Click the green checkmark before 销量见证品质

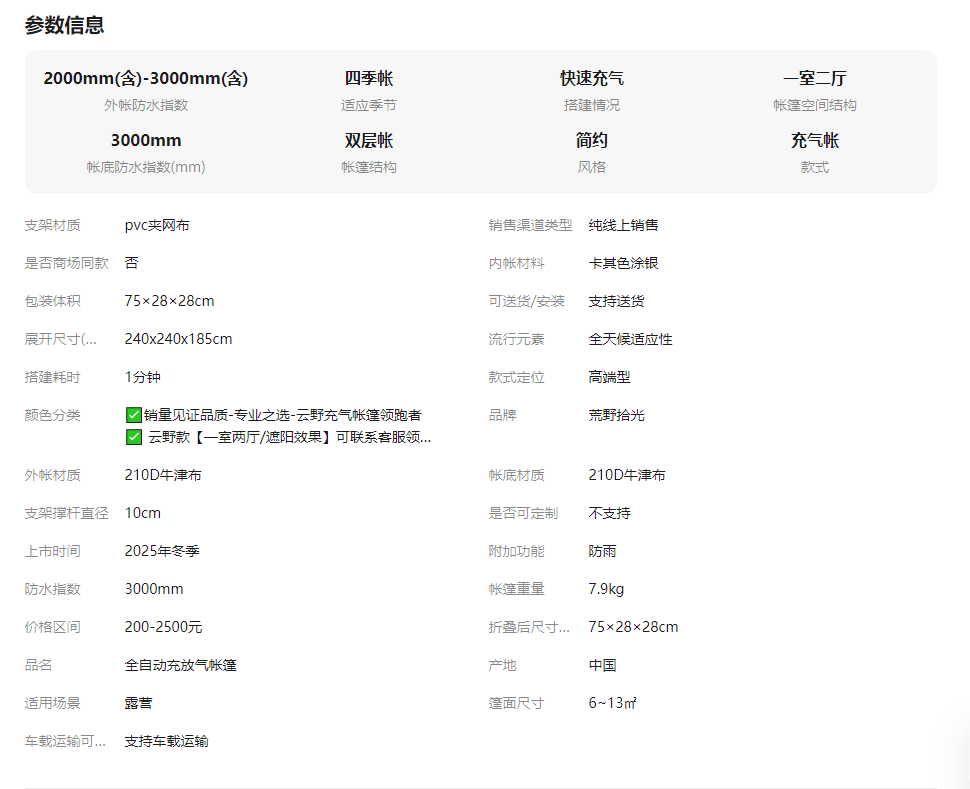click(133, 415)
